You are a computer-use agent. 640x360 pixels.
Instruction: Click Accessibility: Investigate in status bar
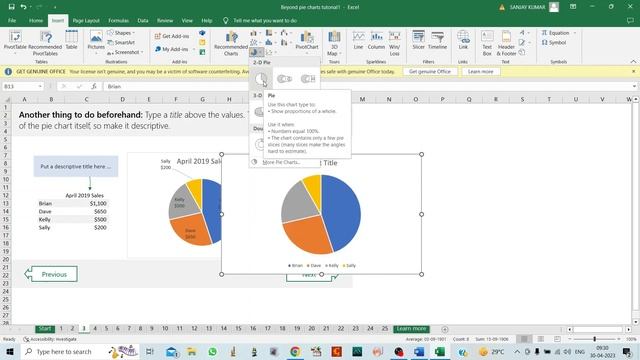[x=50, y=339]
